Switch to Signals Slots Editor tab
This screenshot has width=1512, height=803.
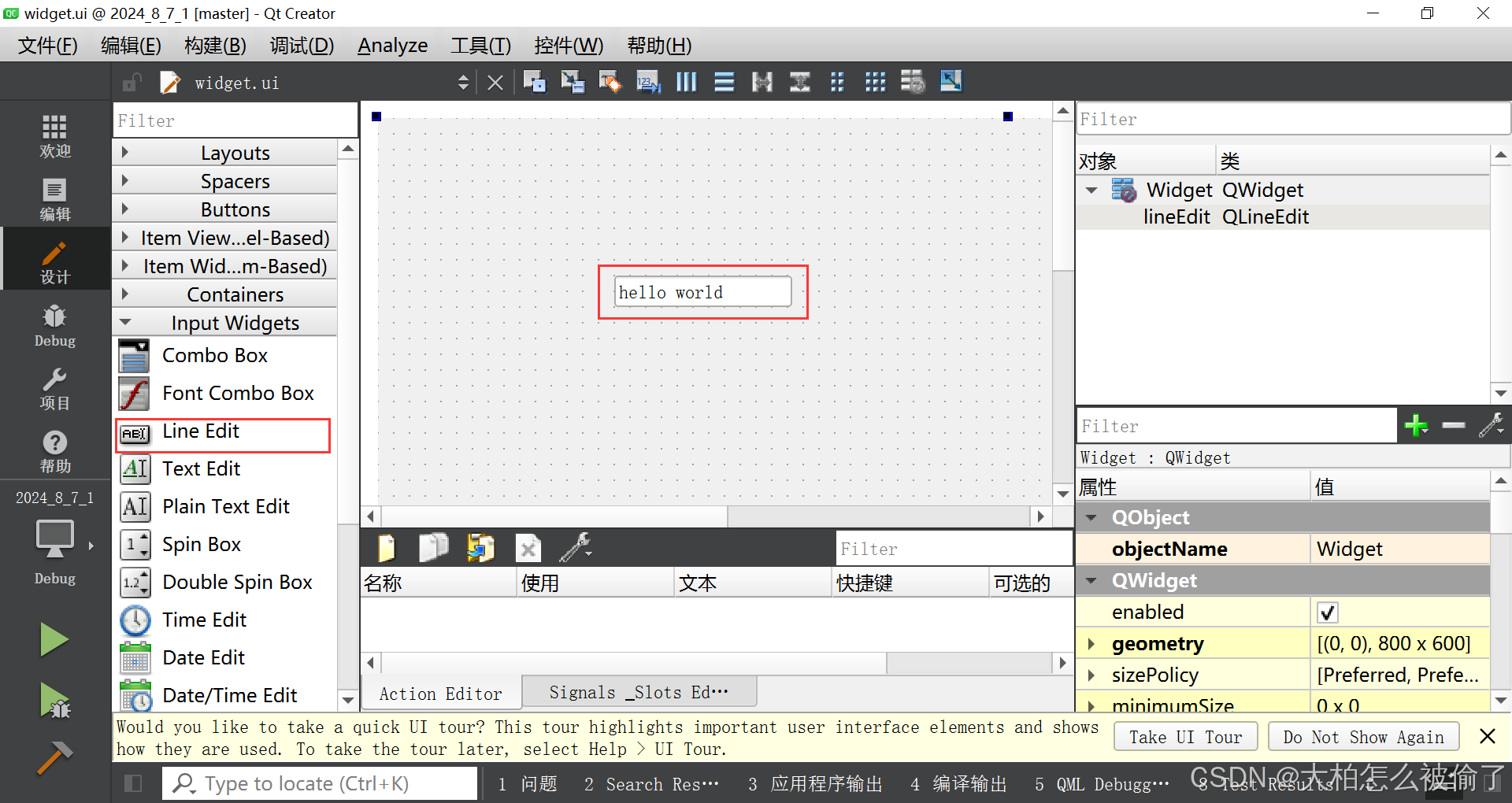(x=639, y=692)
